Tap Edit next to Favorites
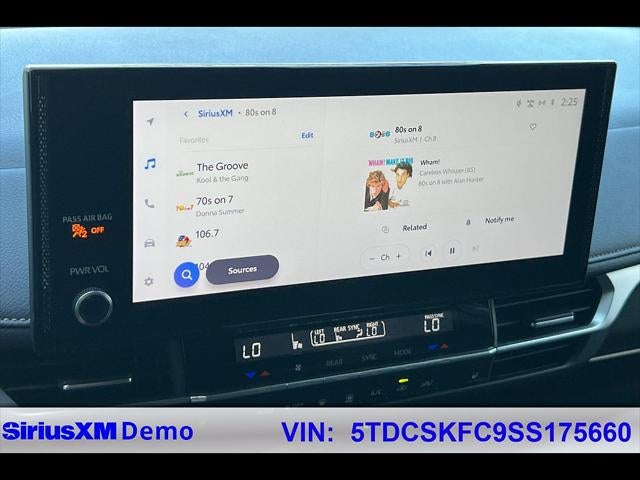The image size is (640, 480). [307, 136]
